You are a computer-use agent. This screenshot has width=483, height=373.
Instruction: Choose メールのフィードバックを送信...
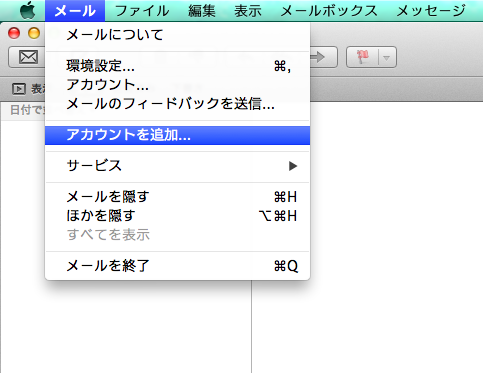tap(177, 104)
